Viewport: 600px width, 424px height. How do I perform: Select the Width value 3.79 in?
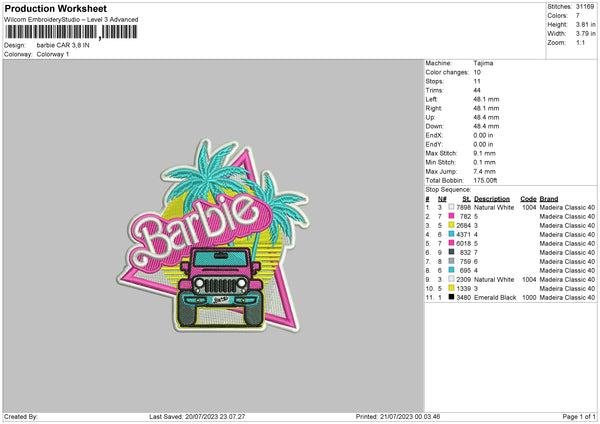585,34
